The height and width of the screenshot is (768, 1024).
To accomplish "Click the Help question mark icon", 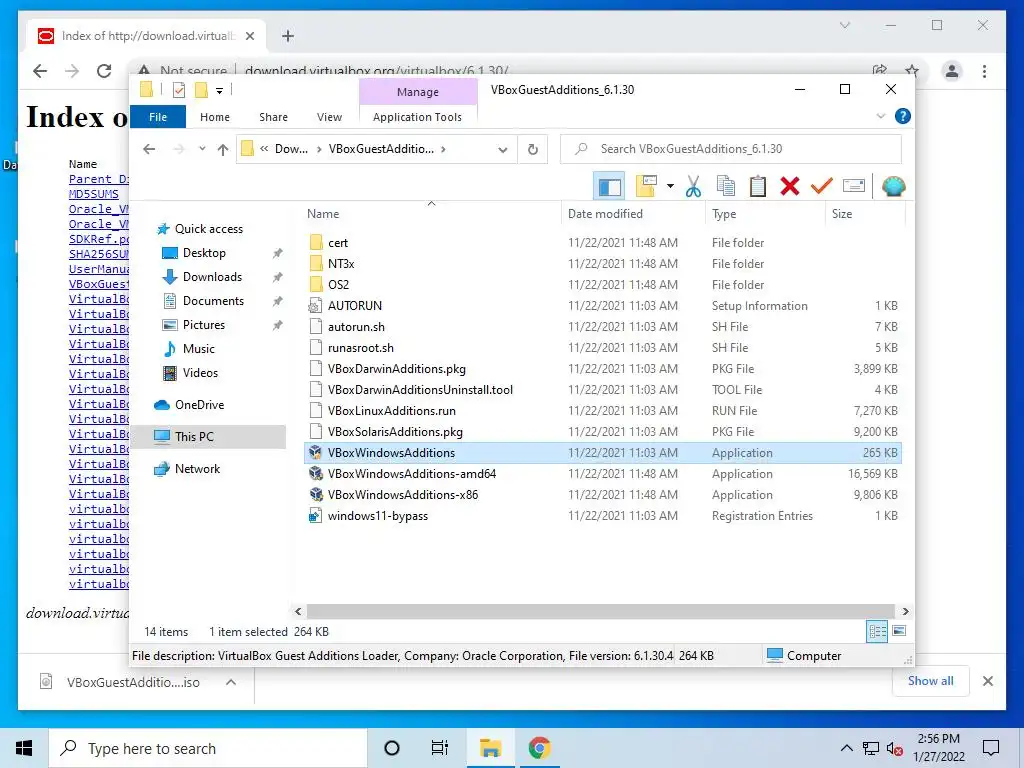I will [x=903, y=116].
